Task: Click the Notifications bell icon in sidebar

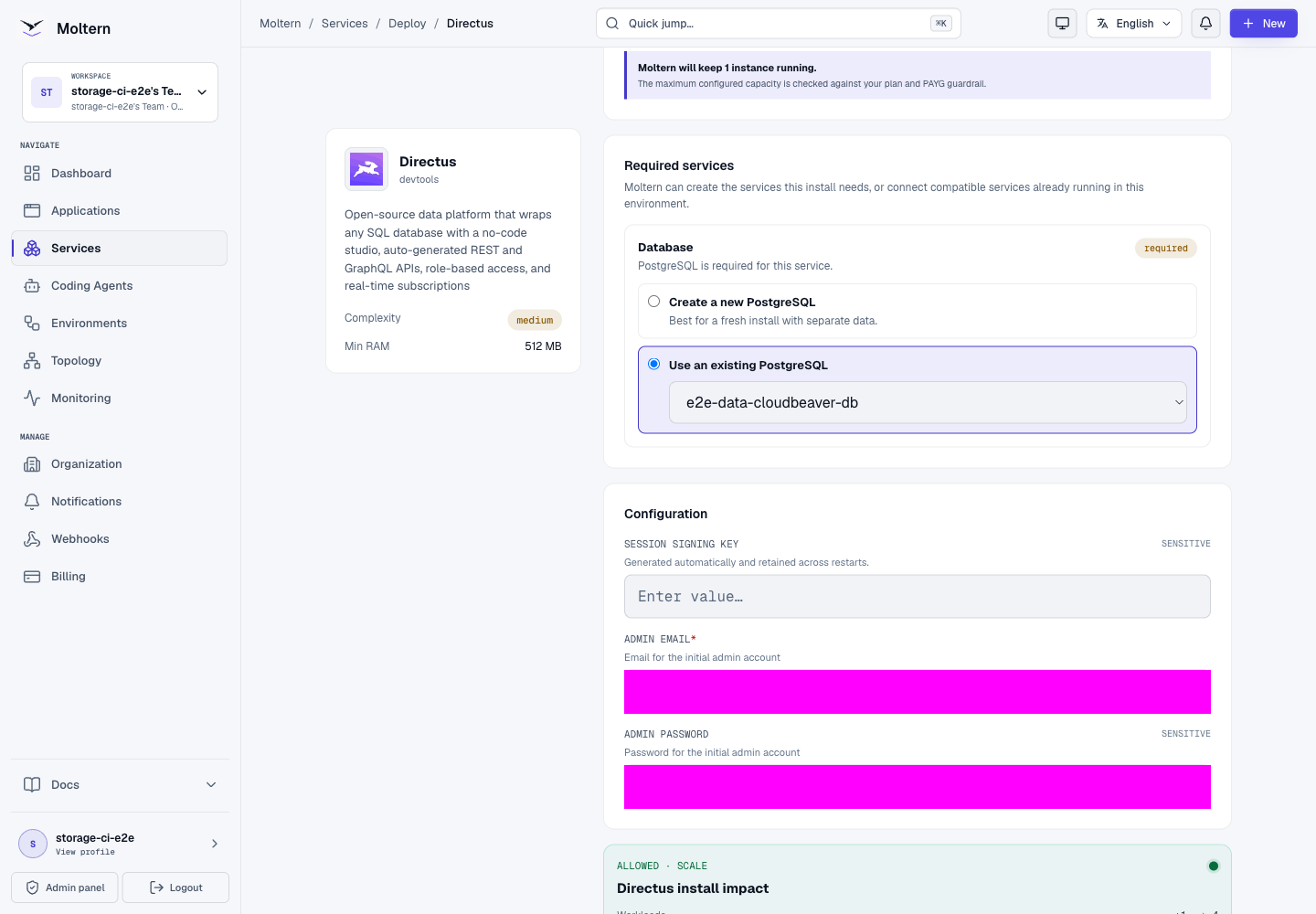Action: coord(32,502)
